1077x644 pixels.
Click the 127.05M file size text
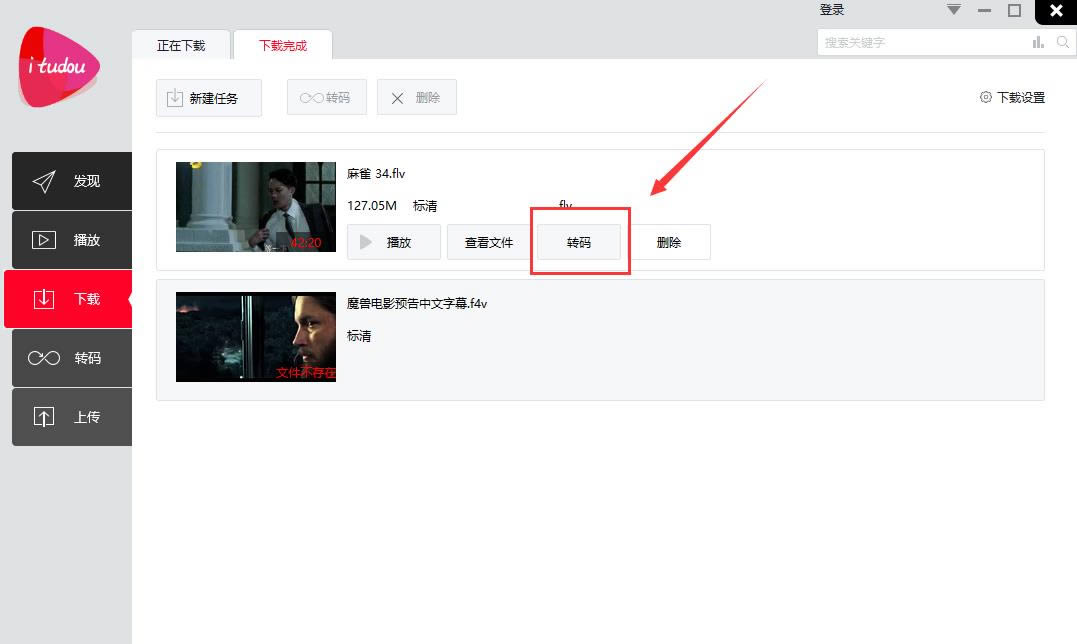click(x=372, y=205)
